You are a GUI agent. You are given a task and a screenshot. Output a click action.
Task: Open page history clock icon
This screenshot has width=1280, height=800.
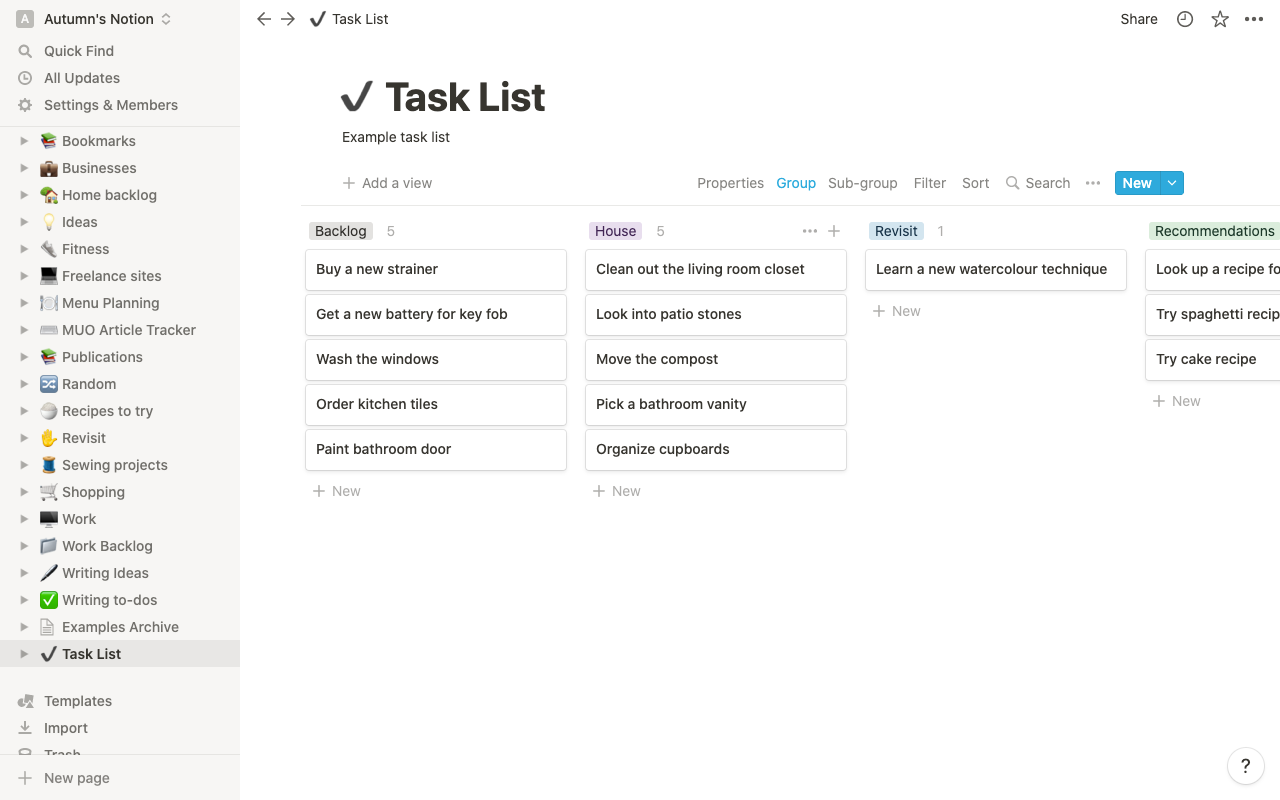pyautogui.click(x=1185, y=19)
